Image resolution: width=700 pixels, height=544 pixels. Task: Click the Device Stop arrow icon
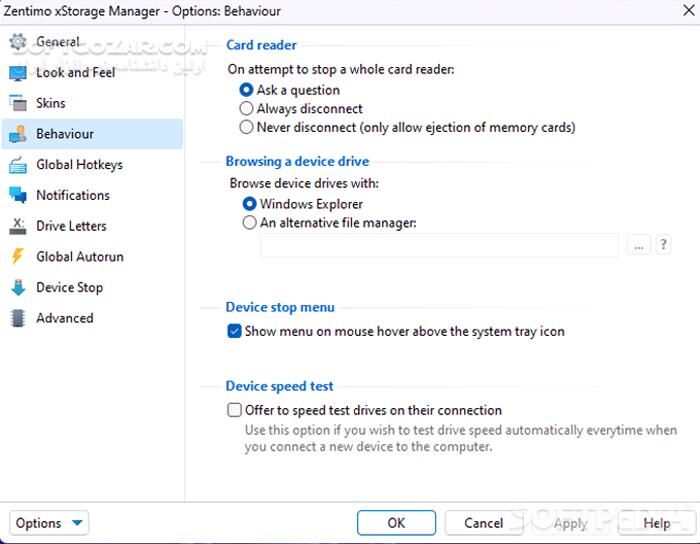pos(18,287)
